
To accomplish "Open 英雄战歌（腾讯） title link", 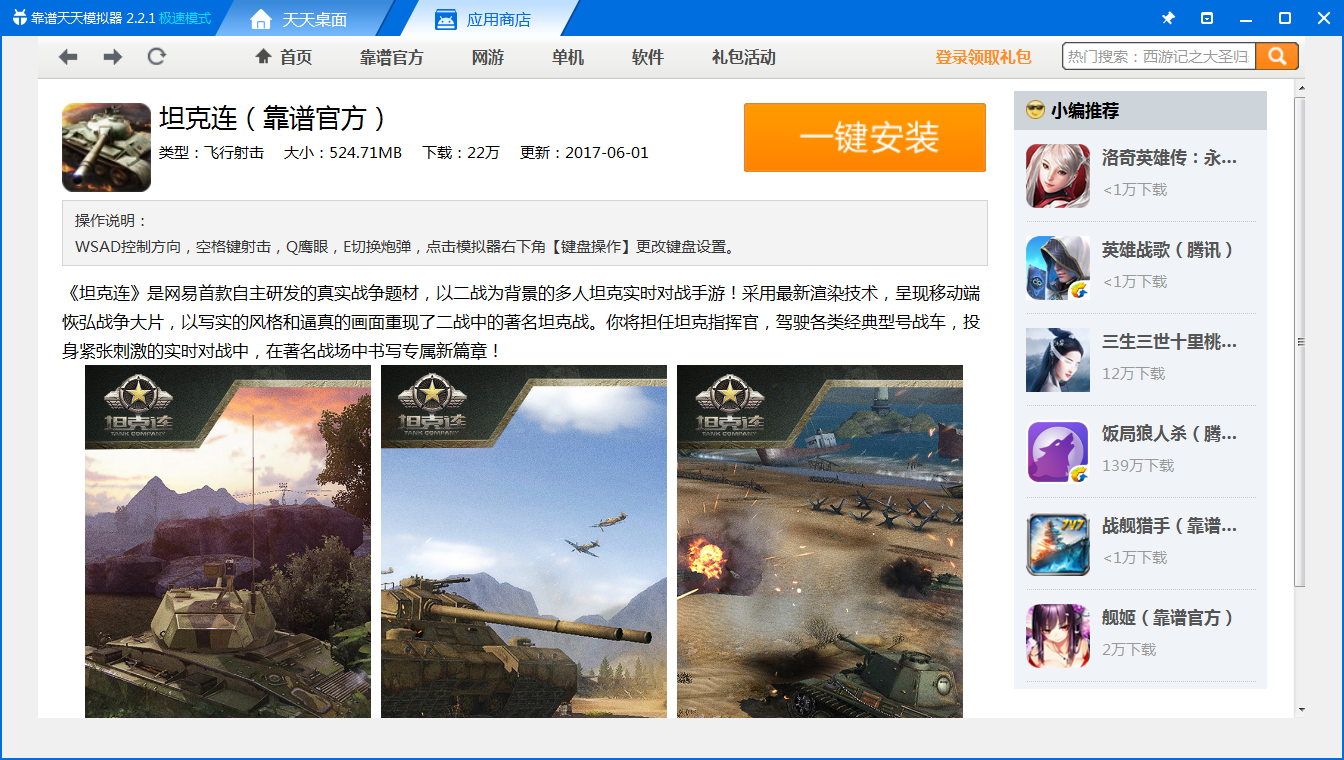I will (x=1168, y=250).
